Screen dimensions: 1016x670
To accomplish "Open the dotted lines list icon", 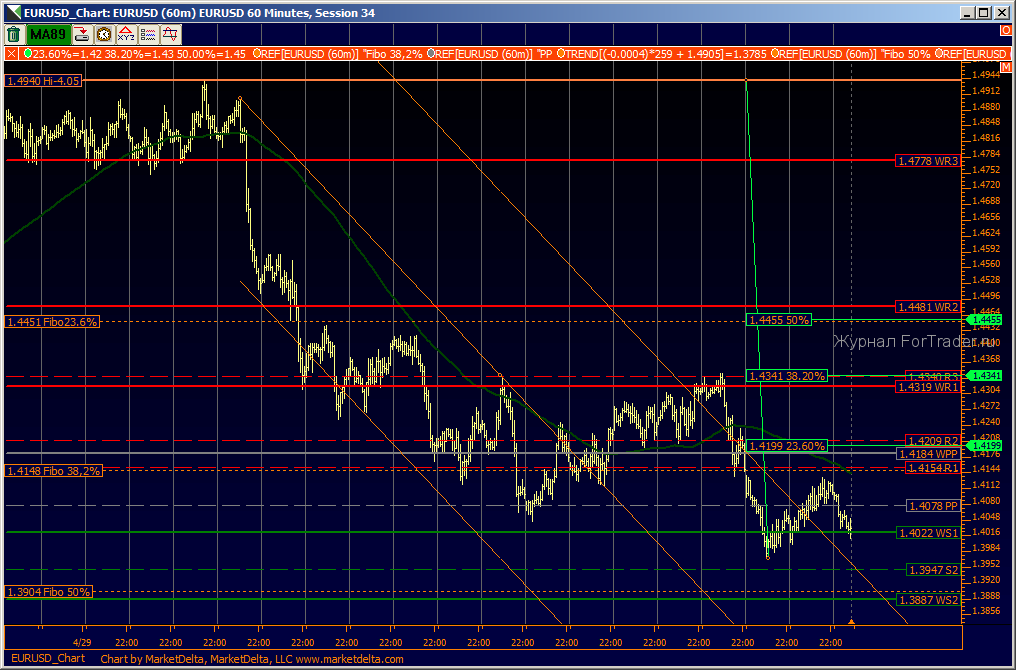I will tap(148, 34).
